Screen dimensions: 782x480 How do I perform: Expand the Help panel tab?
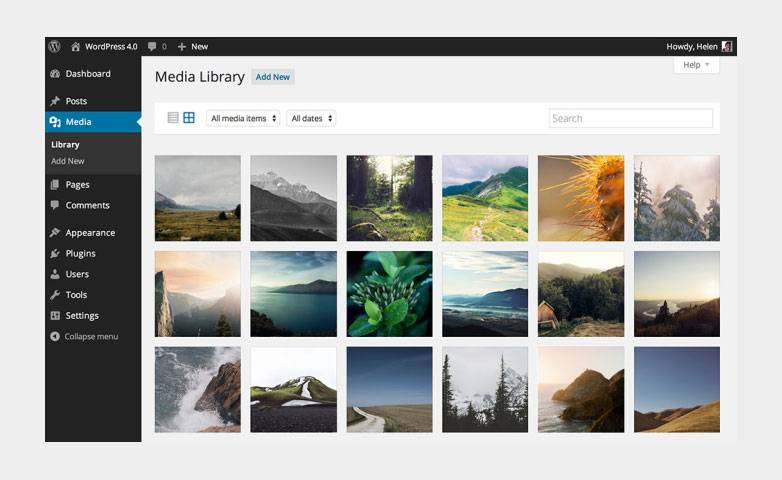tap(696, 65)
